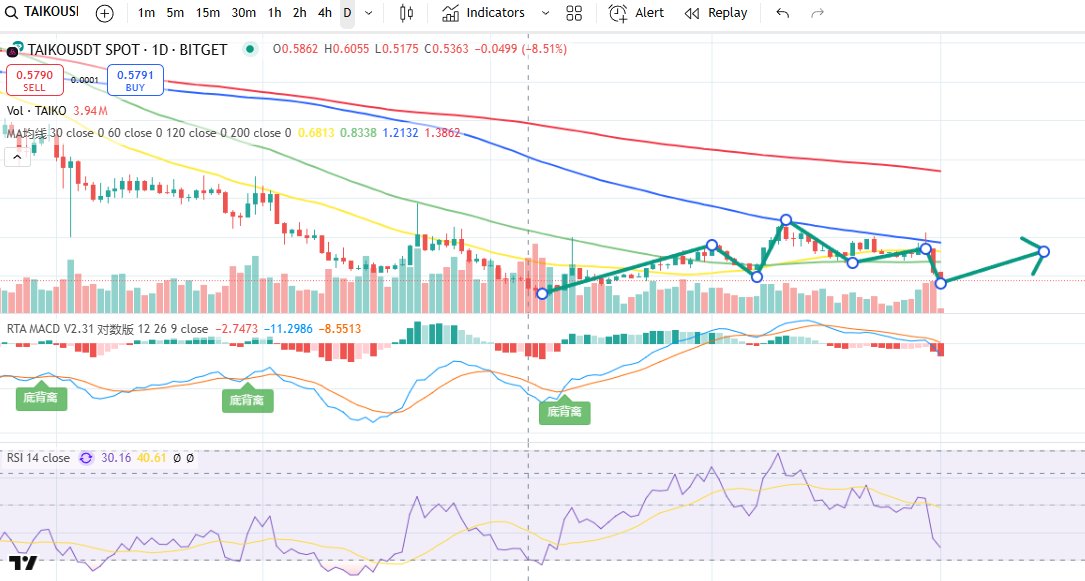1085x581 pixels.
Task: Click the purple refresh icon beside RSI legend
Action: (x=86, y=458)
